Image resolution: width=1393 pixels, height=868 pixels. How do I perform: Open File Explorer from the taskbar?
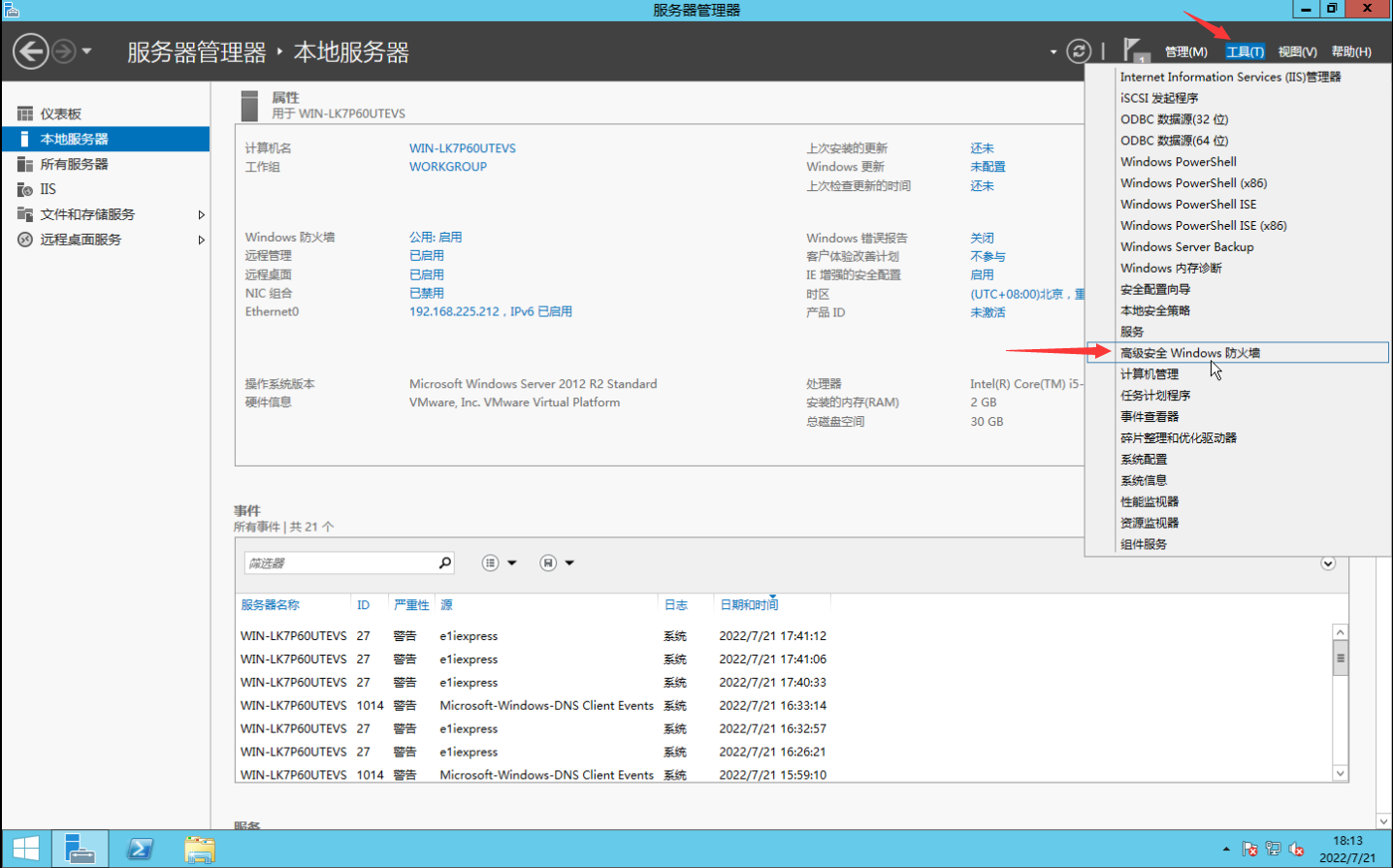[x=200, y=850]
